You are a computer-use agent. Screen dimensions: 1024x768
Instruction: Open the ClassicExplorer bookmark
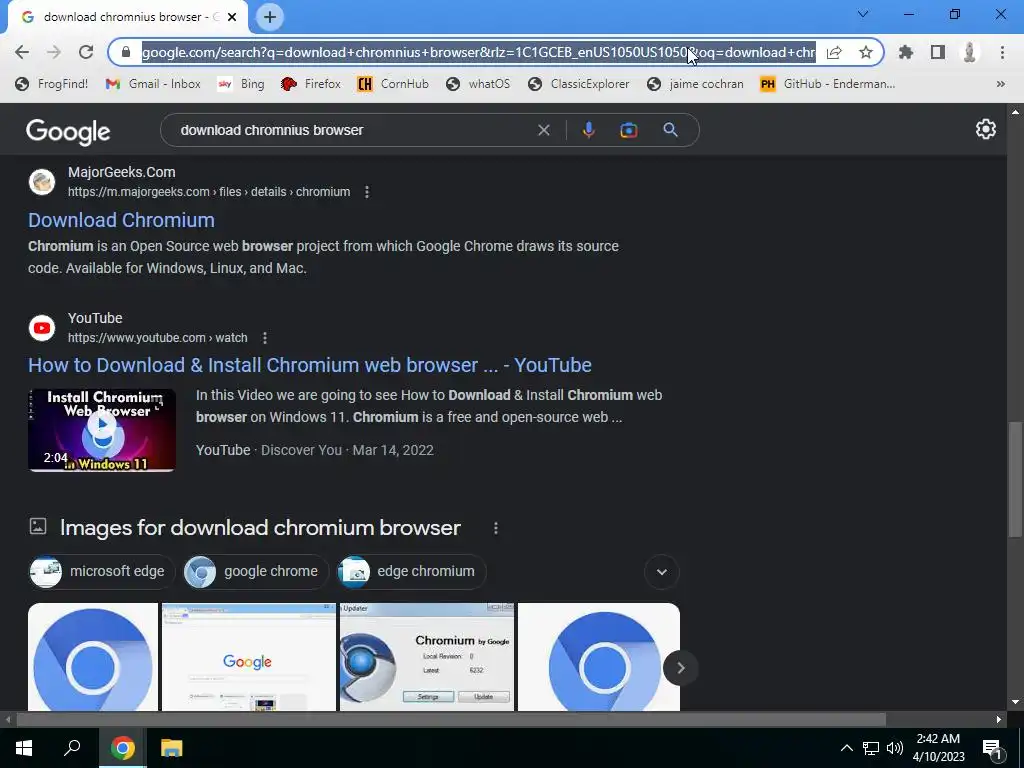(579, 84)
